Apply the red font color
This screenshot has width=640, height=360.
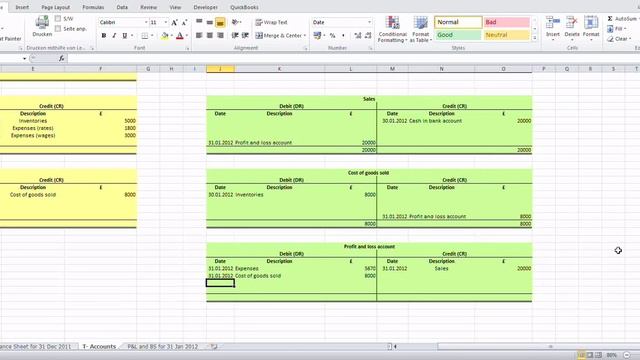click(180, 36)
